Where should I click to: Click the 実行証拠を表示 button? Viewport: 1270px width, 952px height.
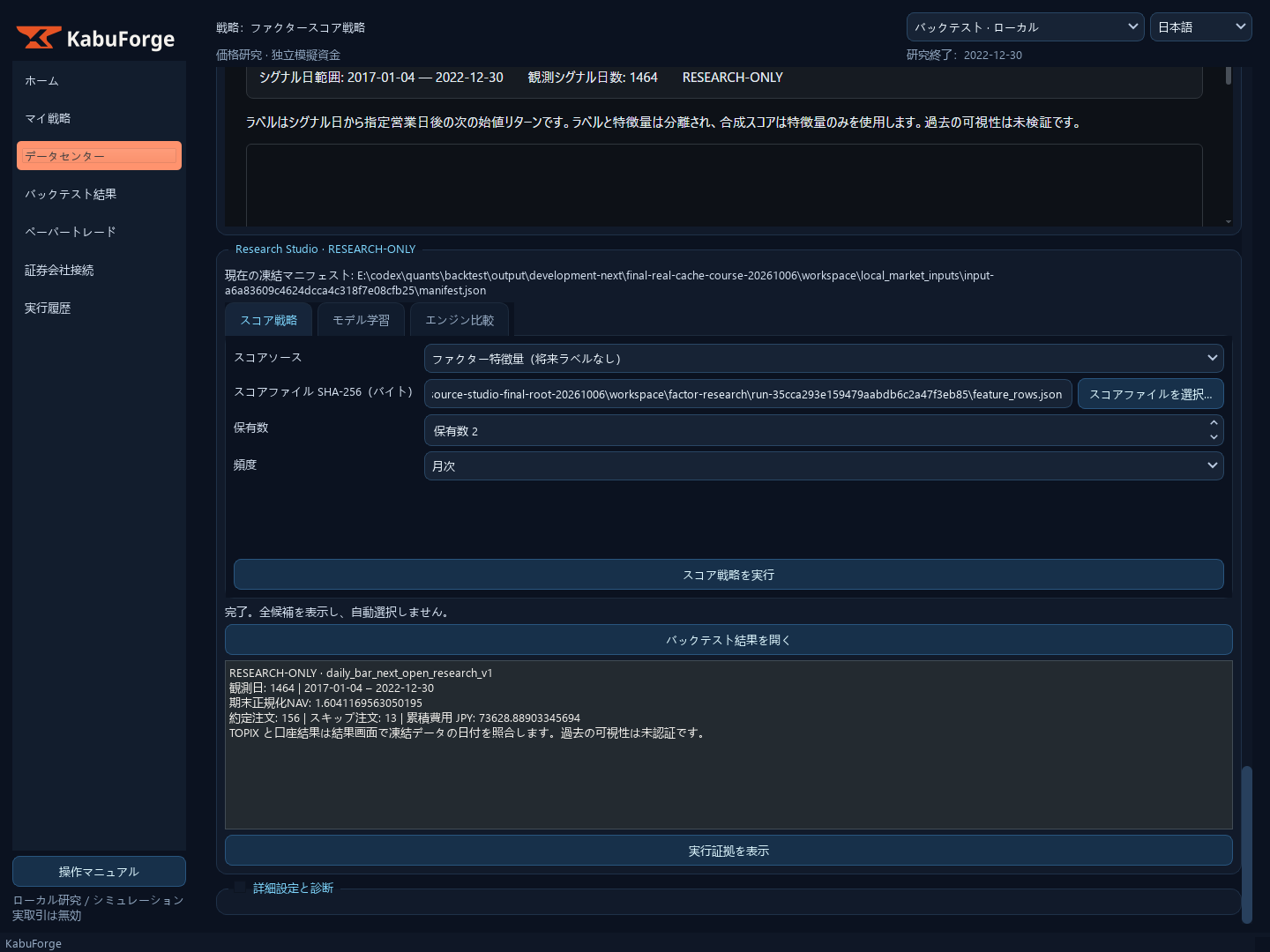(x=728, y=851)
